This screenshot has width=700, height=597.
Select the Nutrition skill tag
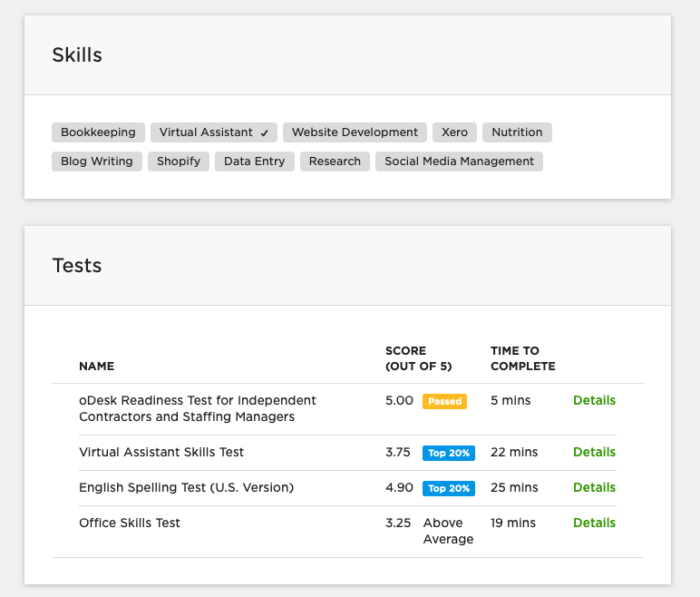click(517, 132)
